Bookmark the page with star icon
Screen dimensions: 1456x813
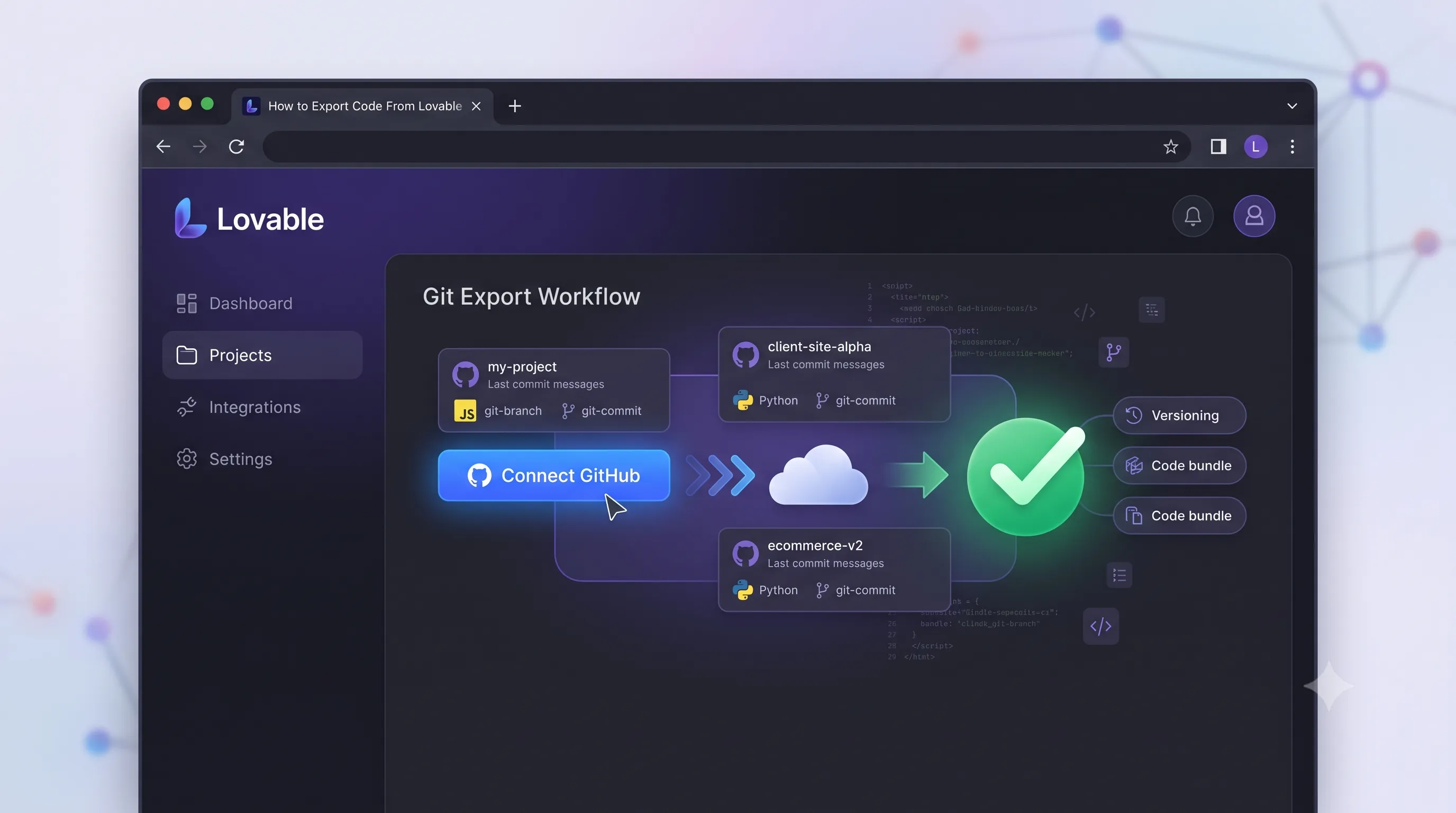[x=1170, y=147]
